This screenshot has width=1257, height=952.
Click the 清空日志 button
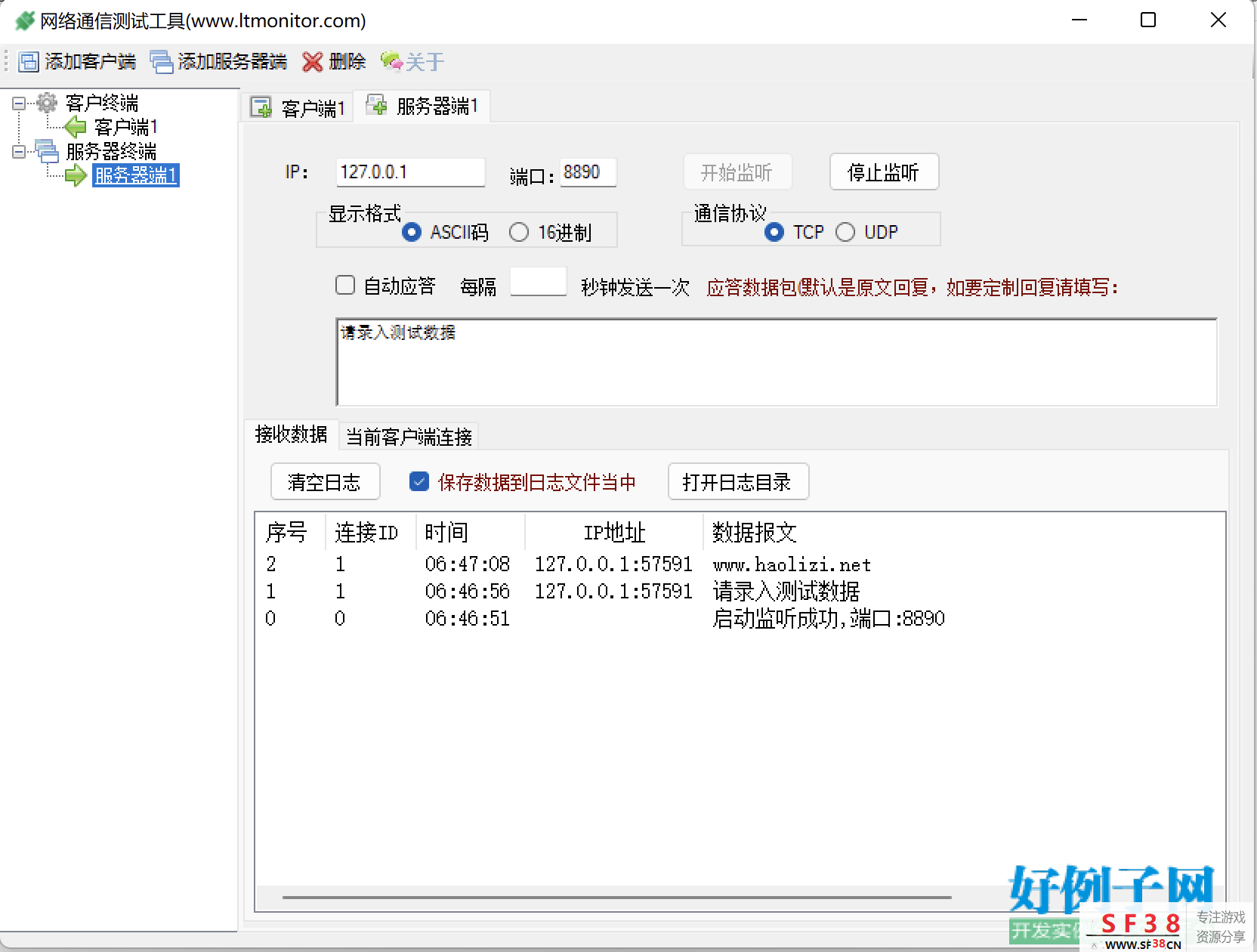[325, 481]
